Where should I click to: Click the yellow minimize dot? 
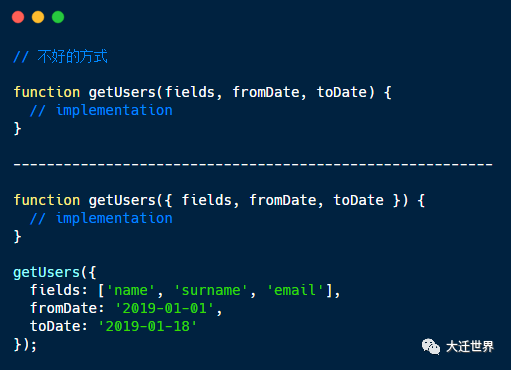tap(38, 17)
